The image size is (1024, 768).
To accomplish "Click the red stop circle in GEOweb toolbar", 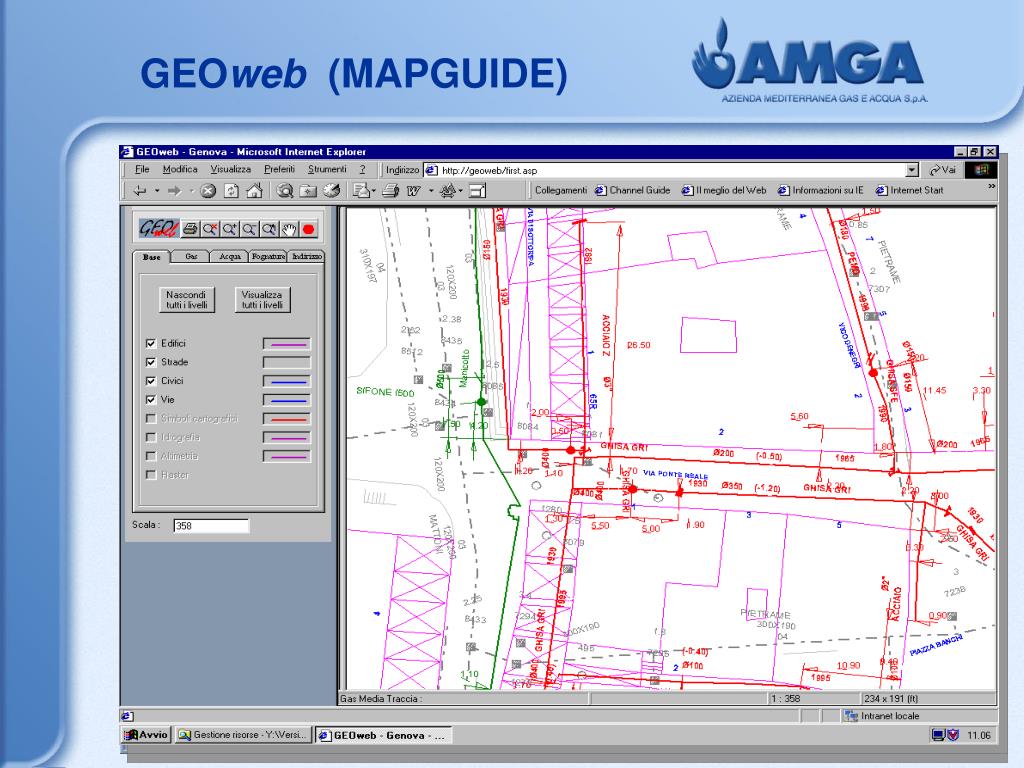I will pyautogui.click(x=309, y=229).
